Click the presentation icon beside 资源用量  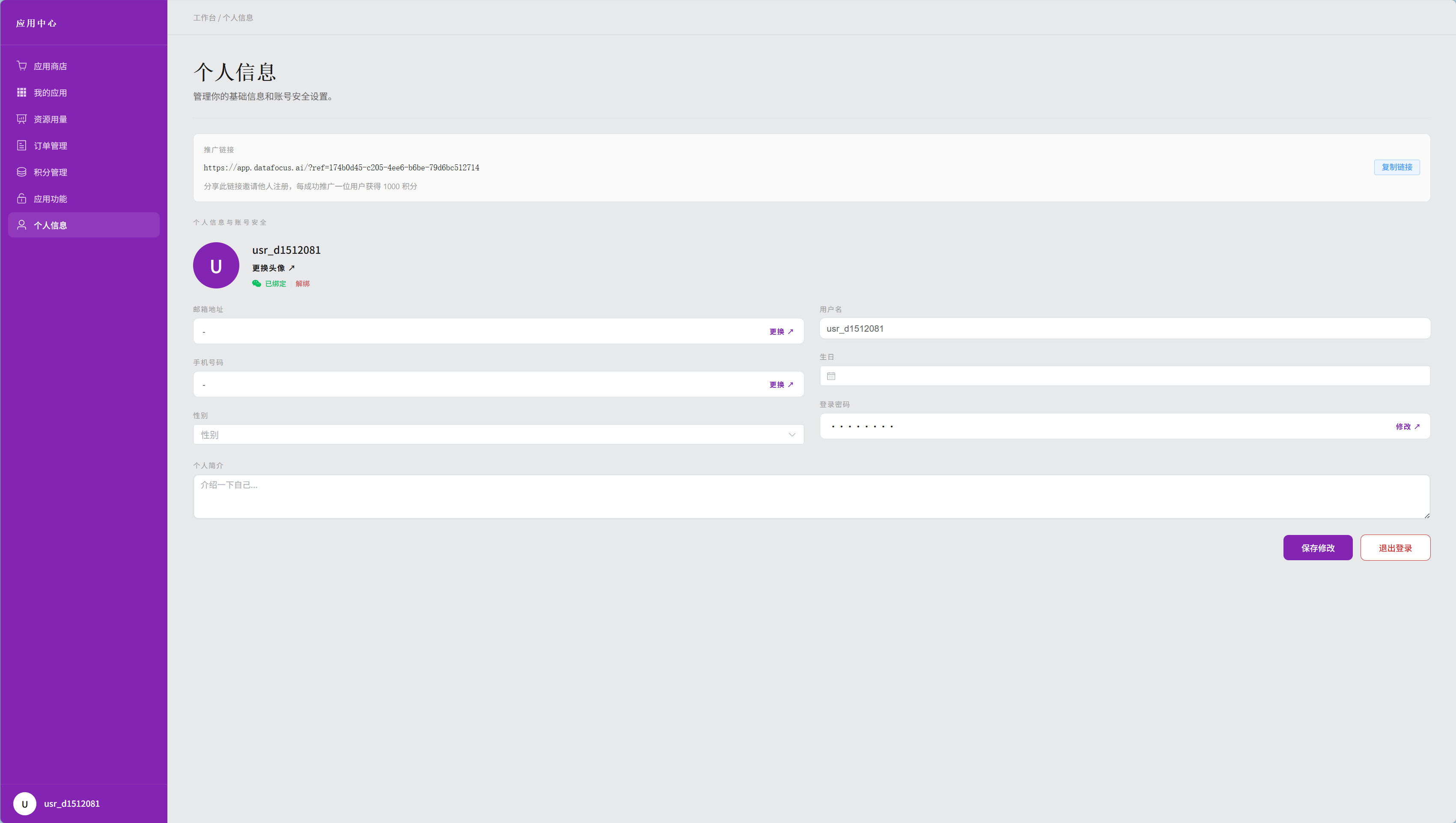click(21, 119)
